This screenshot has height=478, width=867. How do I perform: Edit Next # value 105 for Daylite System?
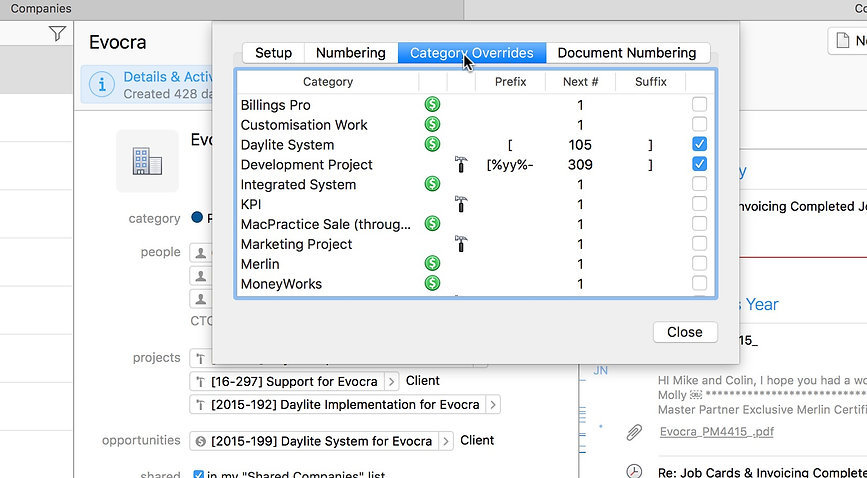pos(580,144)
